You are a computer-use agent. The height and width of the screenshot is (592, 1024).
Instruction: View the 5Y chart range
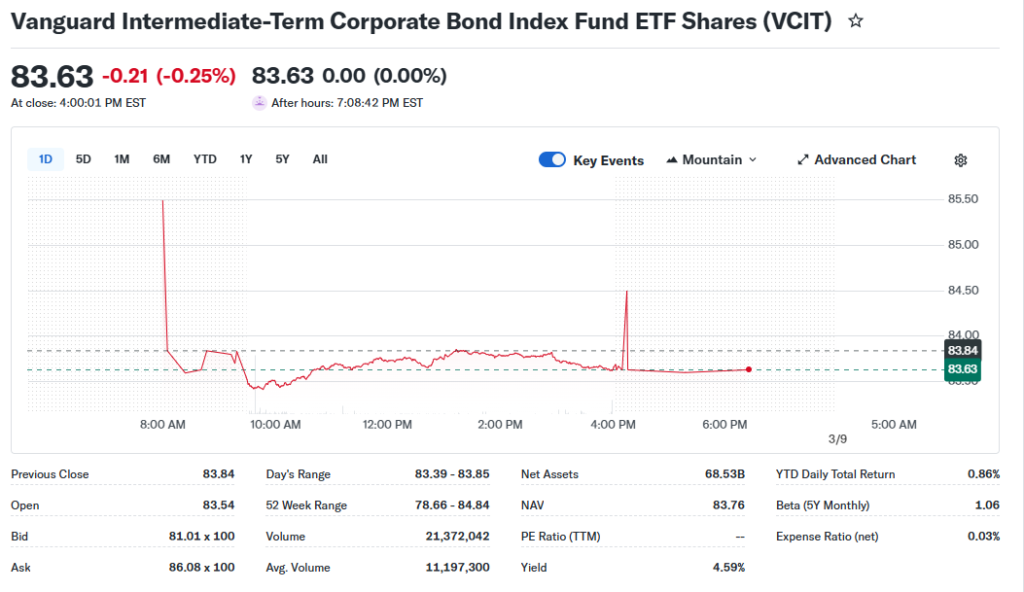[x=283, y=159]
